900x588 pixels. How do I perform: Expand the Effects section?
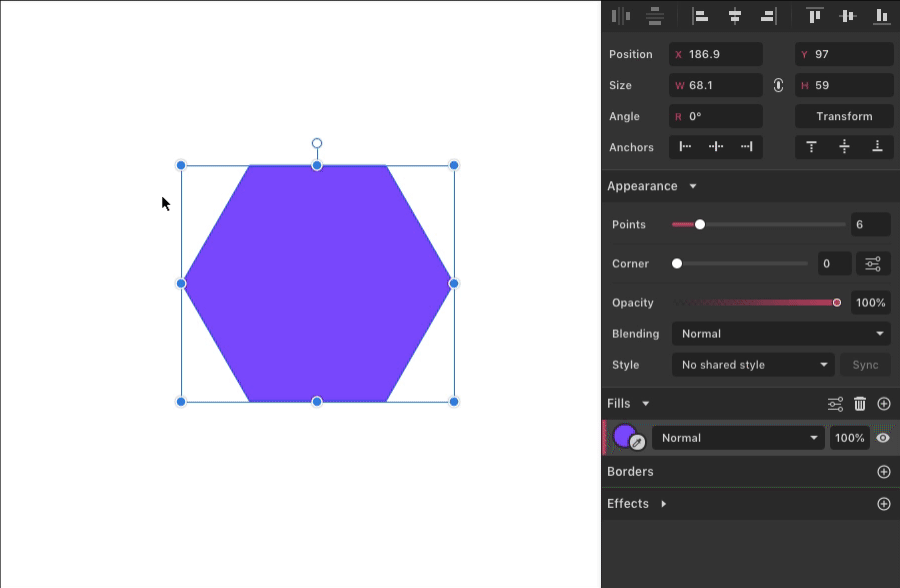663,504
